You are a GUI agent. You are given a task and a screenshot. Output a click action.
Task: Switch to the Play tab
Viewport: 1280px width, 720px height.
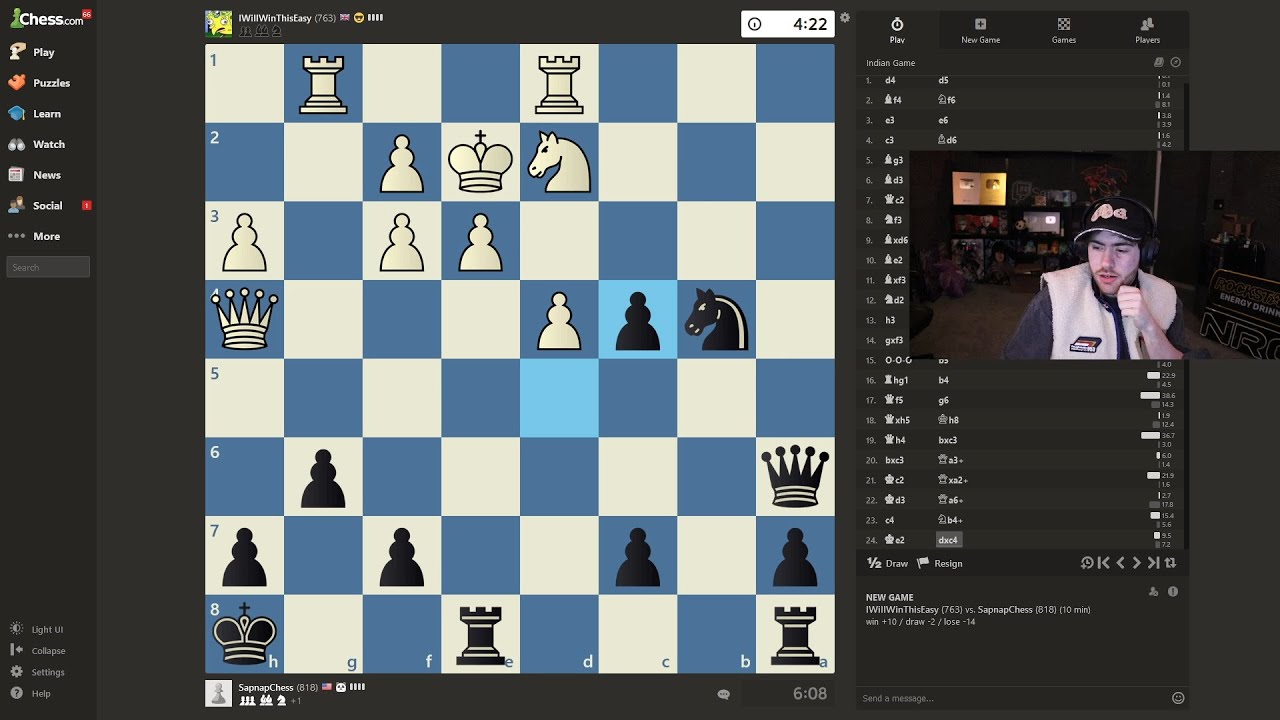coord(897,30)
